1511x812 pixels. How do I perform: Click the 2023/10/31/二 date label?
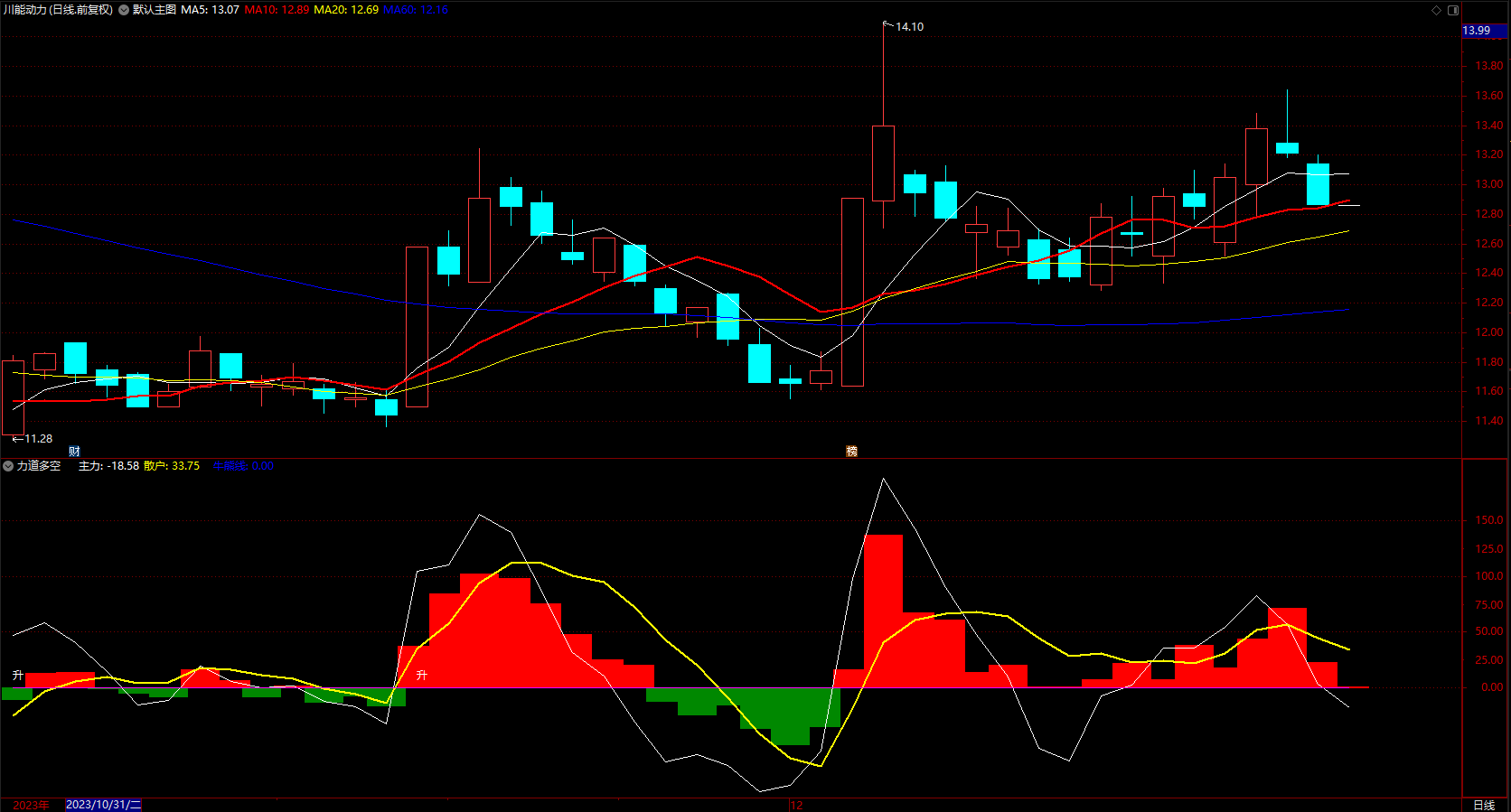tap(104, 805)
